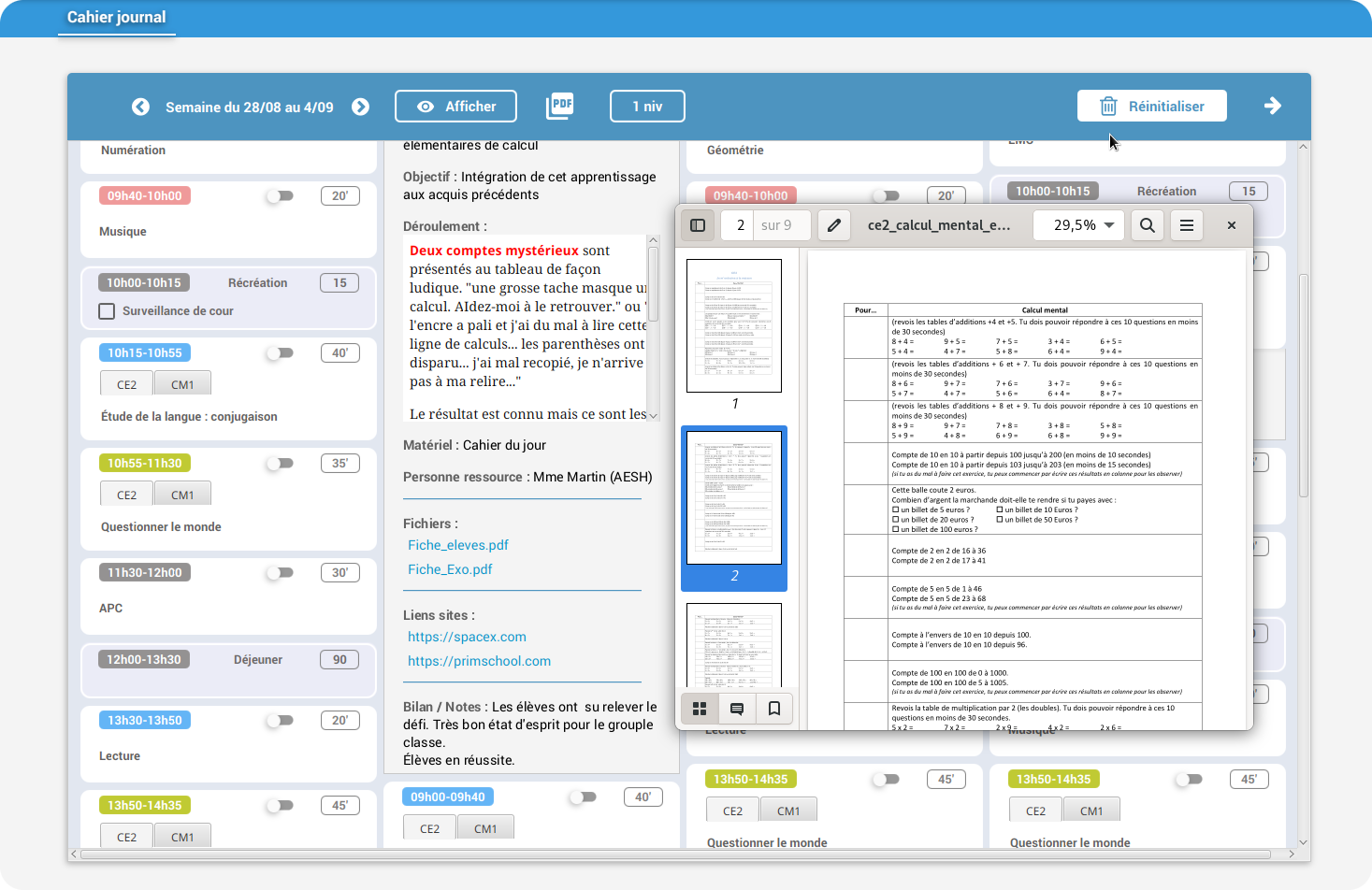Toggle switch for 13h50-14h35 in first column
Screen dimensions: 1372x890
point(280,805)
